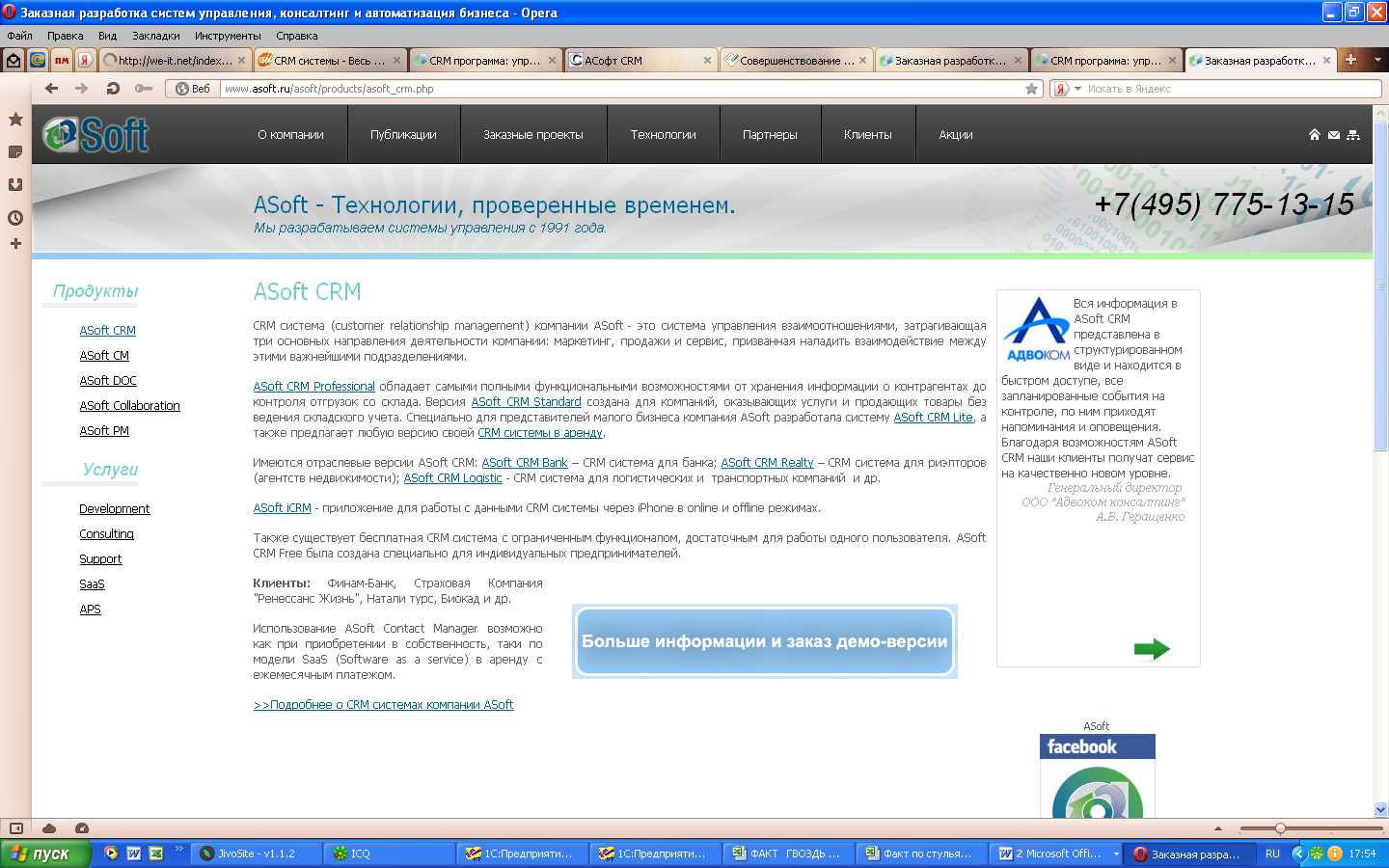This screenshot has width=1389, height=868.
Task: Click the ASoft logo
Action: pos(95,135)
